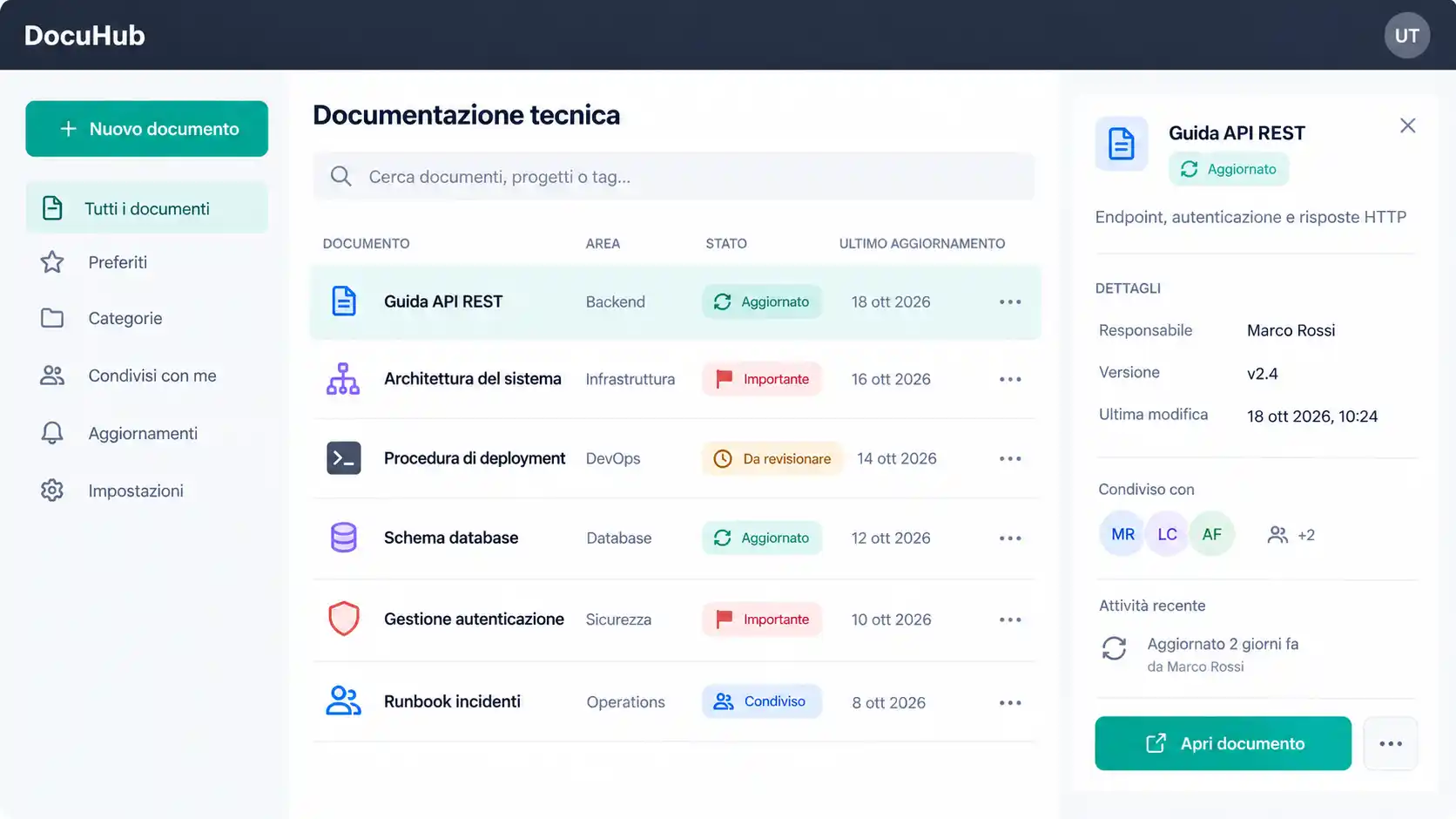The image size is (1456, 819).
Task: Click the DocuHub logo title
Action: pos(84,36)
